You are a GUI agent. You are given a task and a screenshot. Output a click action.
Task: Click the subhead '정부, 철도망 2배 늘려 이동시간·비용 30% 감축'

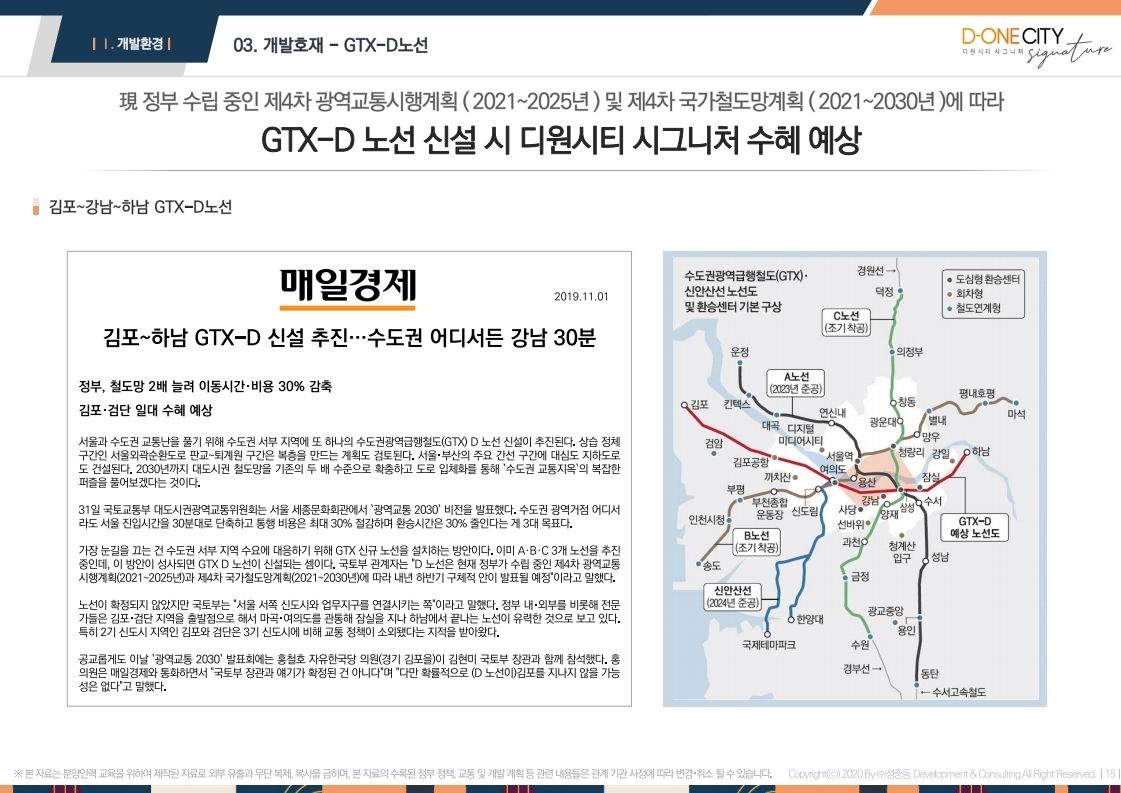point(205,387)
